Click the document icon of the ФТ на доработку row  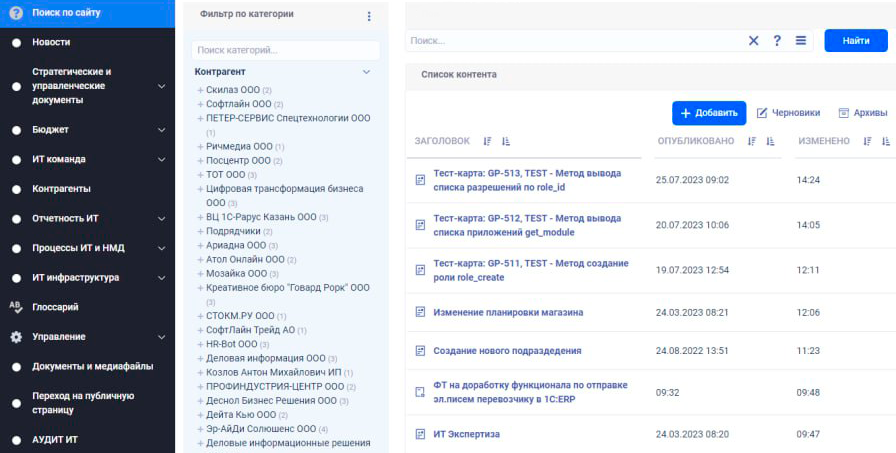(420, 392)
